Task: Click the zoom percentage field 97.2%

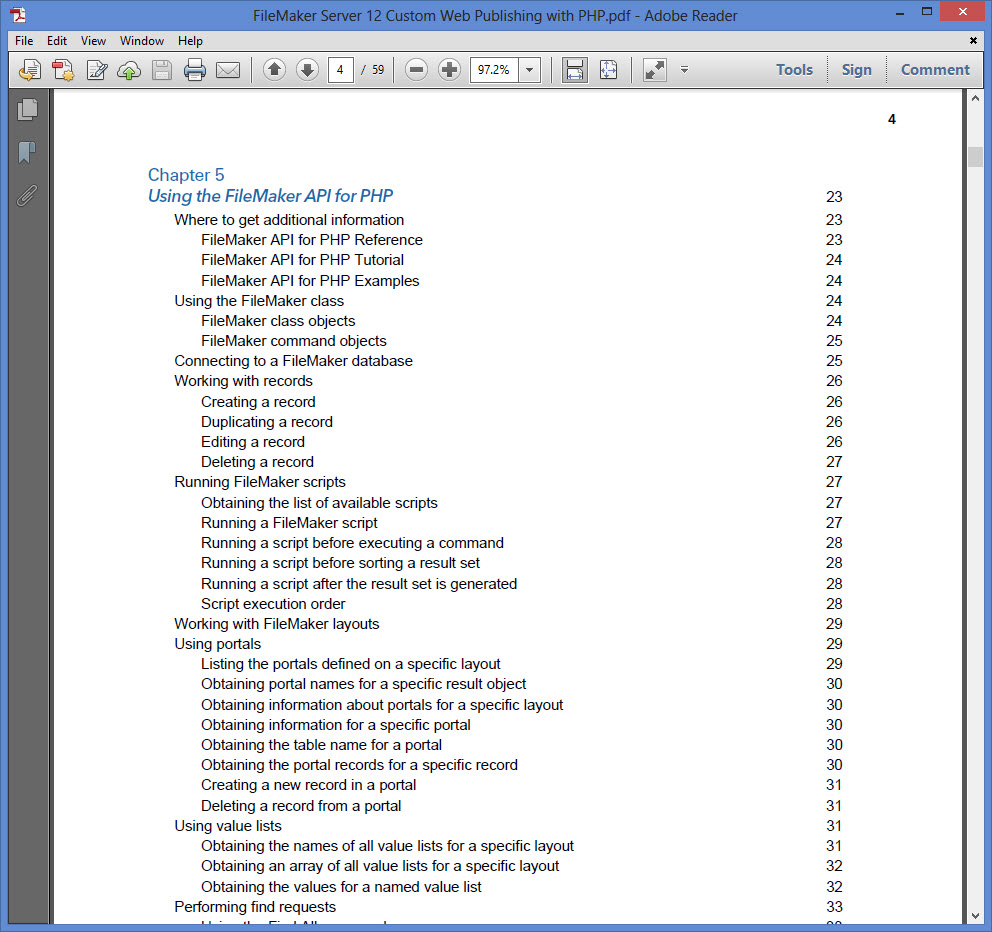Action: click(x=494, y=70)
